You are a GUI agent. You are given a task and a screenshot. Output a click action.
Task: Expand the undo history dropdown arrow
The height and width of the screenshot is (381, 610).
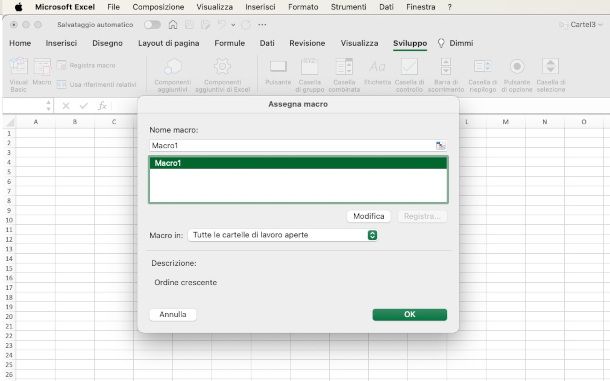click(x=233, y=25)
